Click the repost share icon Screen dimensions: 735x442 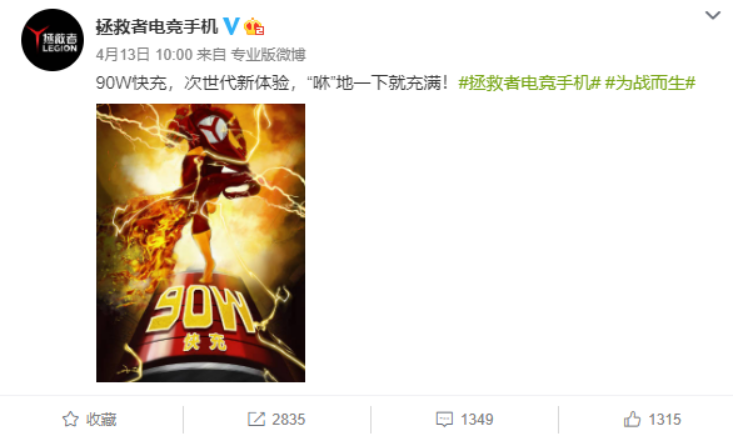tap(256, 419)
